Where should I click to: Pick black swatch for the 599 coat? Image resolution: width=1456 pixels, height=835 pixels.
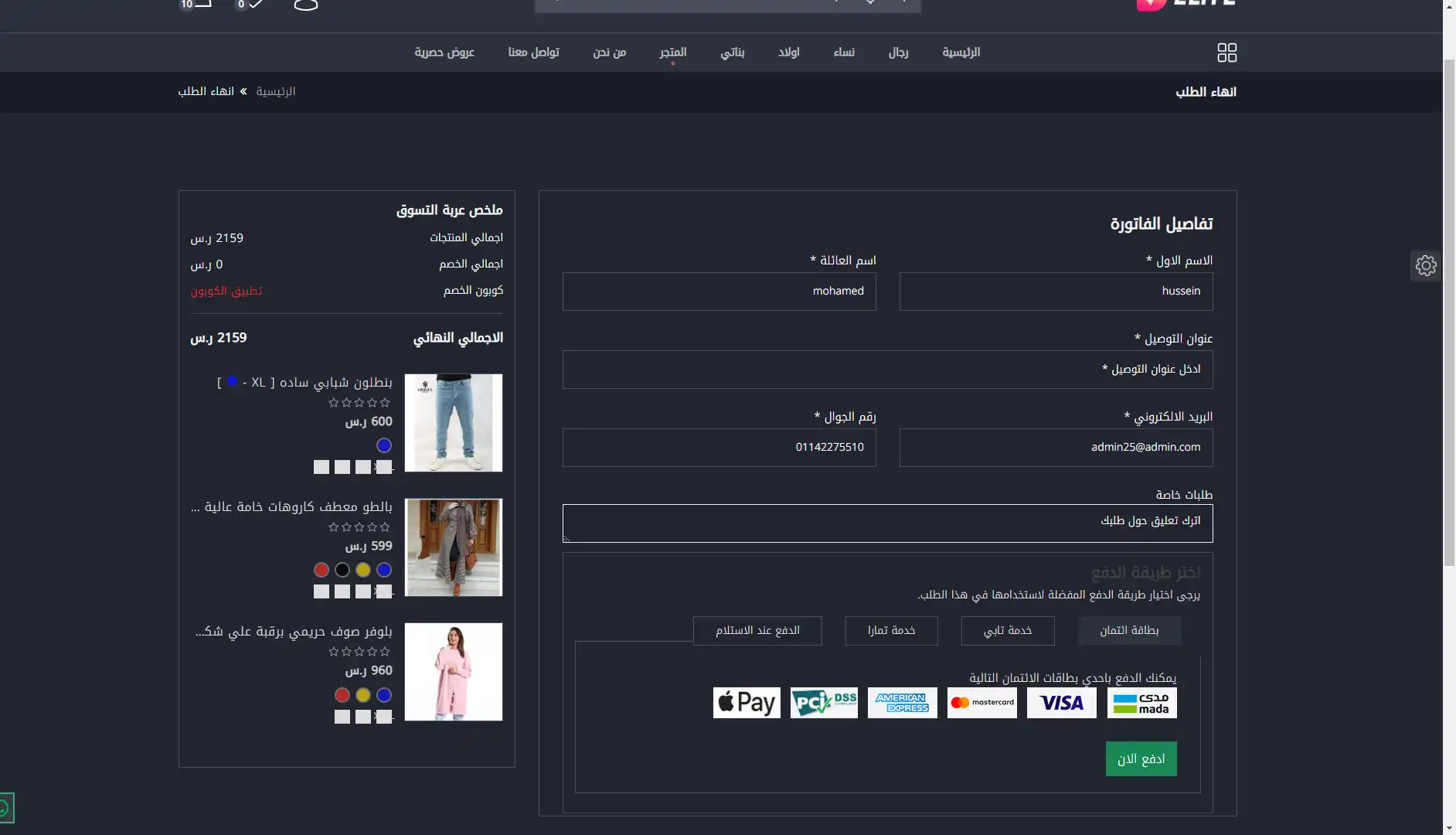(342, 570)
